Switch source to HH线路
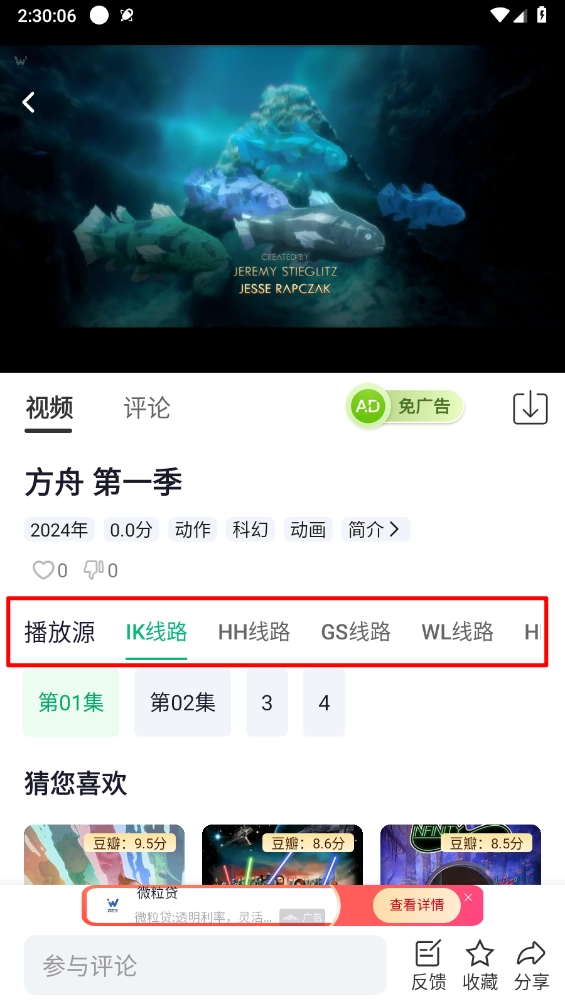 point(254,632)
